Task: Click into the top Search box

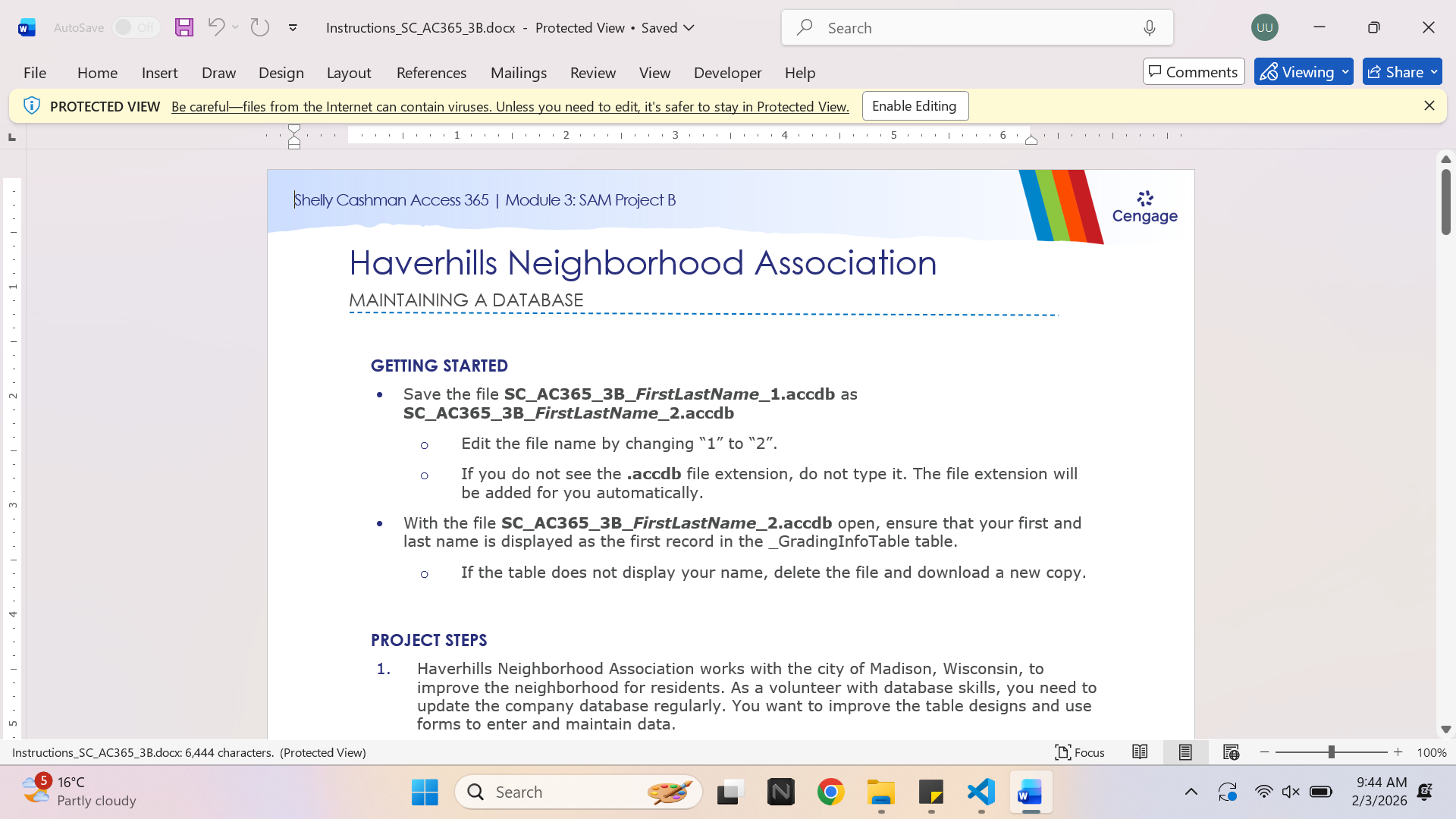Action: coord(977,28)
